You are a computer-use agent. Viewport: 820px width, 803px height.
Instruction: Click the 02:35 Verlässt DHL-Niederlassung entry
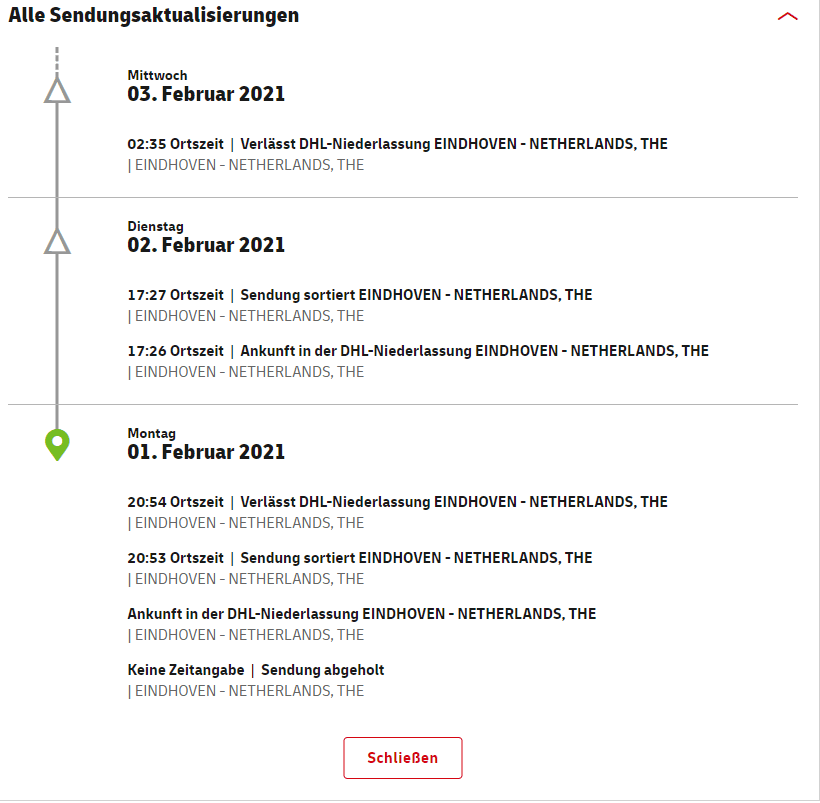tap(397, 154)
